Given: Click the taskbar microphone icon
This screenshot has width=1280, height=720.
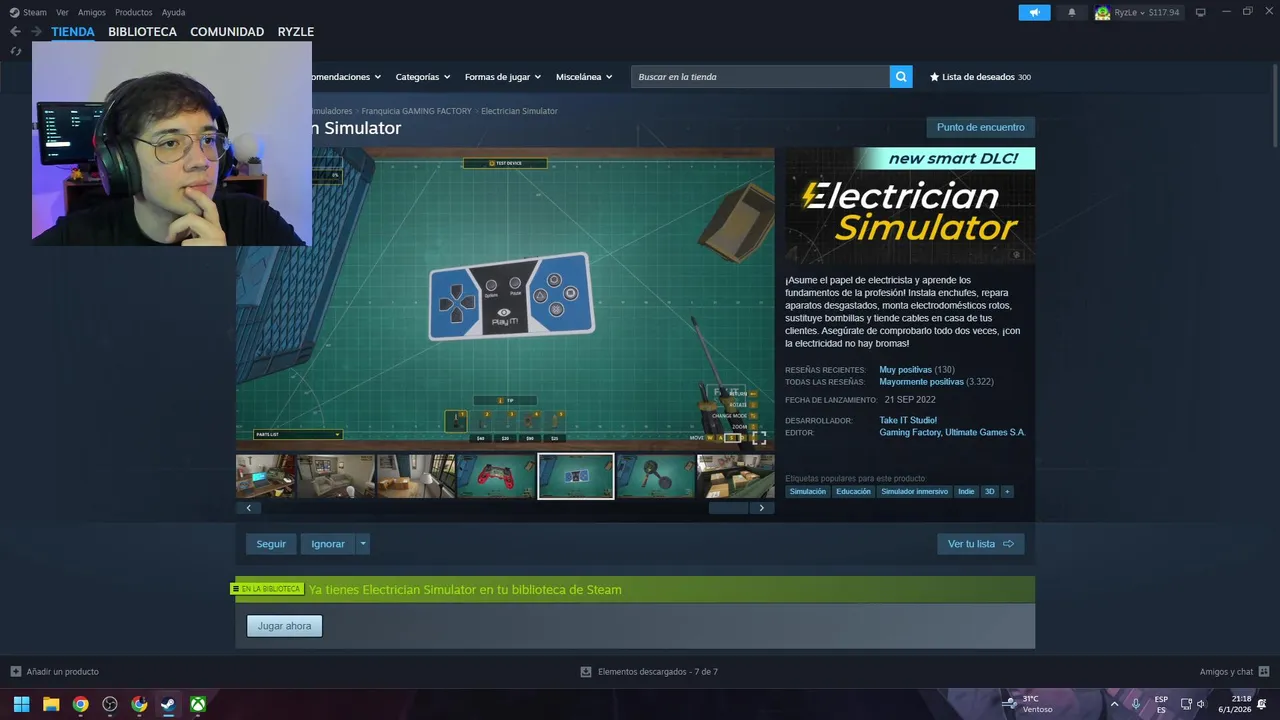Looking at the screenshot, I should pos(1136,704).
